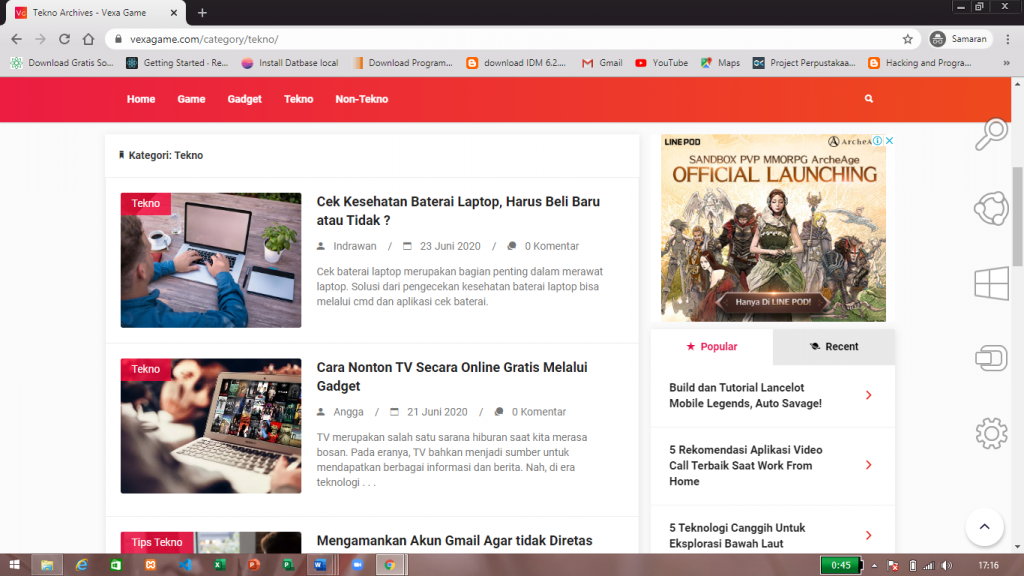Click the share icon on the right floating sidebar
Screen dimensions: 1024x576
click(x=990, y=208)
